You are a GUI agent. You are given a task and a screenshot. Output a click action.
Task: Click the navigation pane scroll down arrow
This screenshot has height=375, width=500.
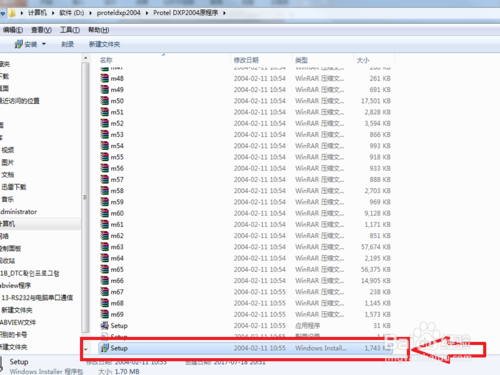tap(85, 349)
